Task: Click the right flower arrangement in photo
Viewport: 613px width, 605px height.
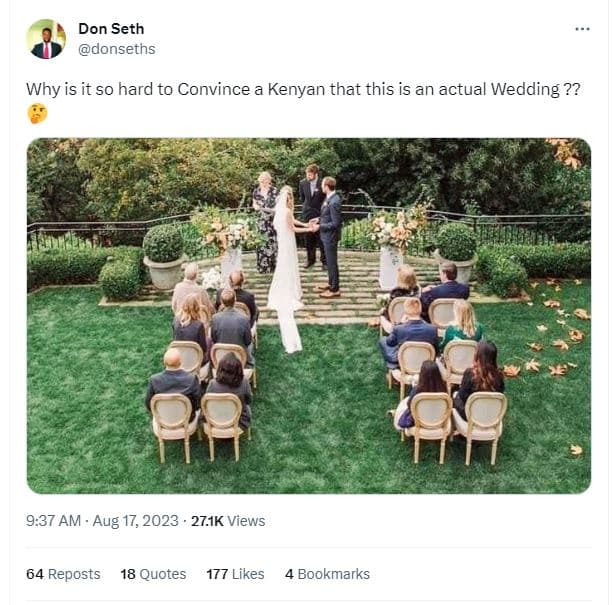Action: [398, 232]
